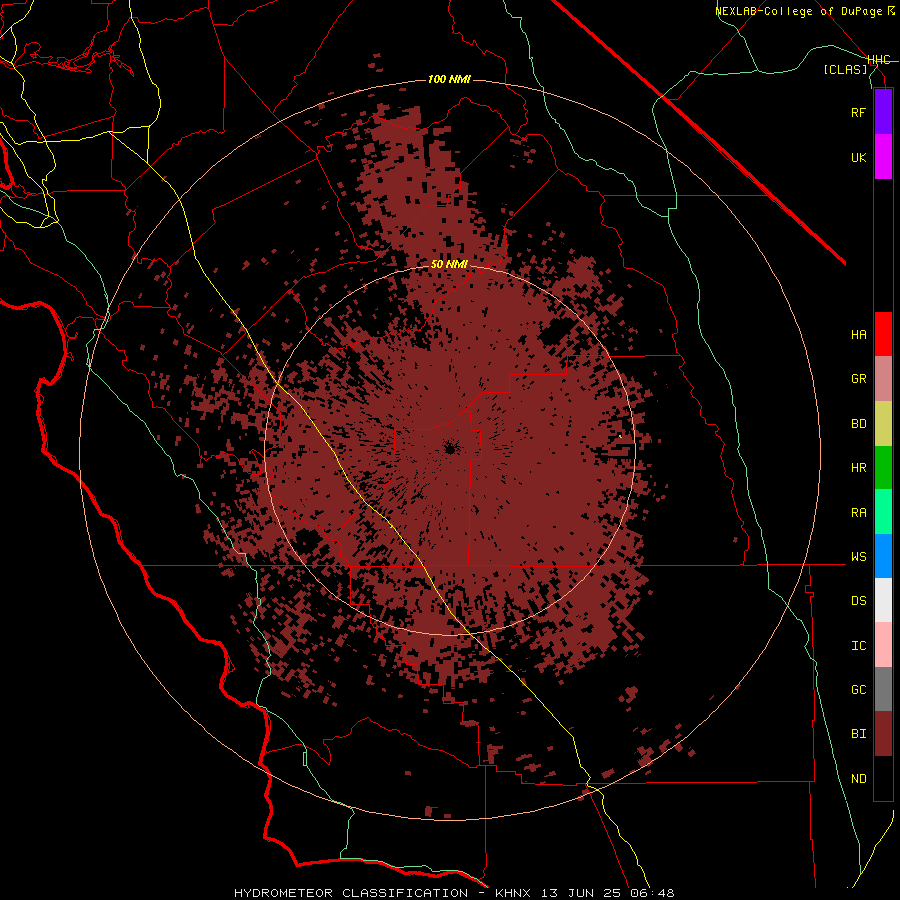Click the UK magenta legend swatch
900x900 pixels.
[883, 157]
